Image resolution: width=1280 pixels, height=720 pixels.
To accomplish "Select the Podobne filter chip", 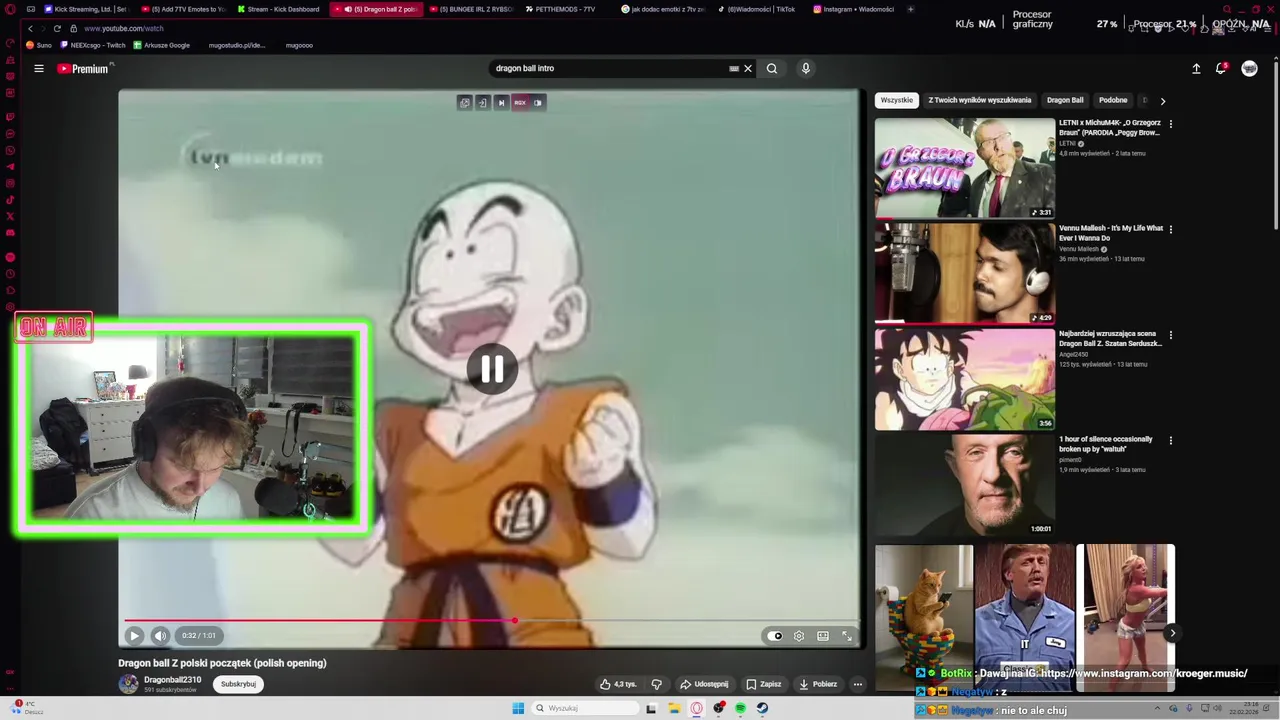I will (x=1113, y=100).
